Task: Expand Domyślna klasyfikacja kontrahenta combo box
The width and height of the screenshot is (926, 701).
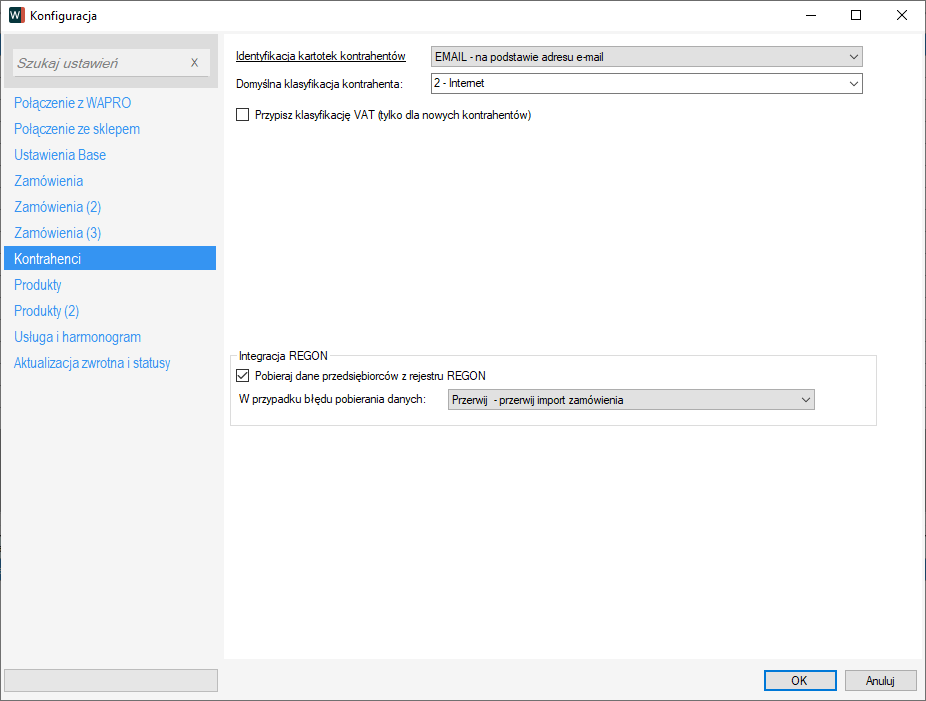Action: coord(646,83)
